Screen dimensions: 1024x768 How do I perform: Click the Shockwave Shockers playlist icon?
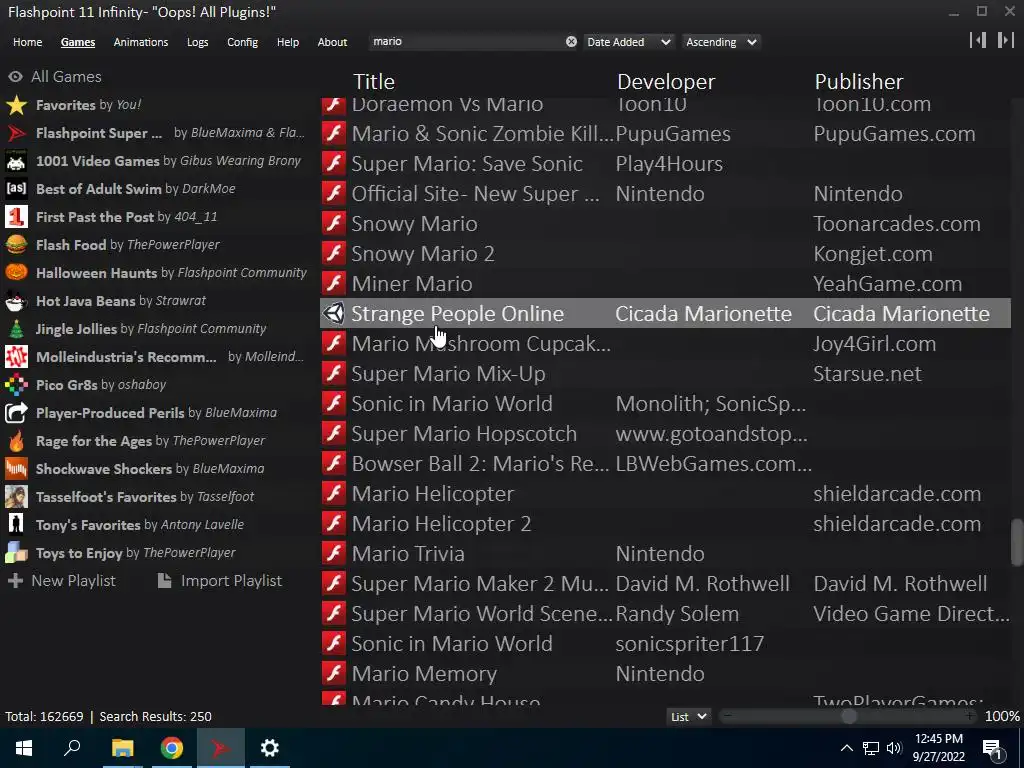pyautogui.click(x=16, y=469)
